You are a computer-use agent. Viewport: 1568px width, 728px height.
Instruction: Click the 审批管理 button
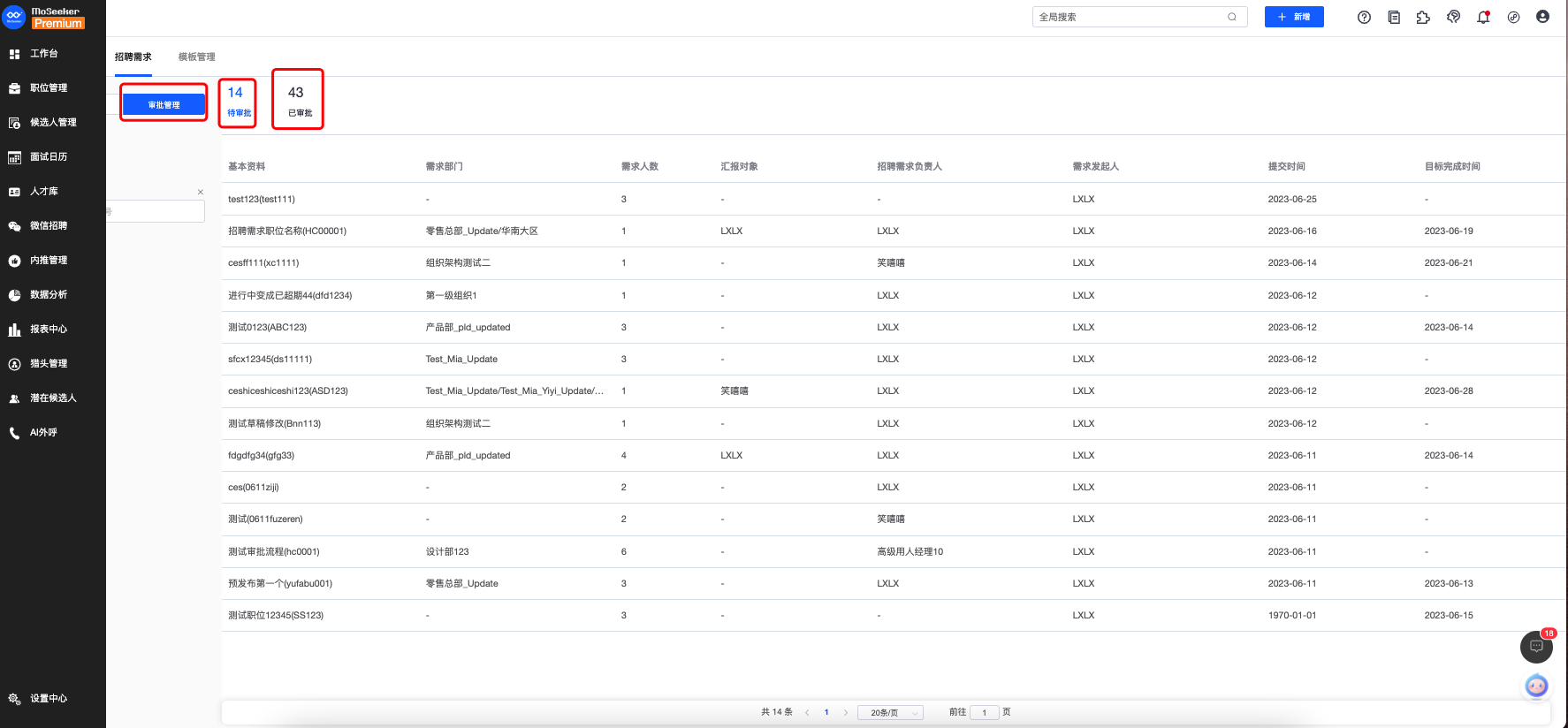[x=164, y=105]
